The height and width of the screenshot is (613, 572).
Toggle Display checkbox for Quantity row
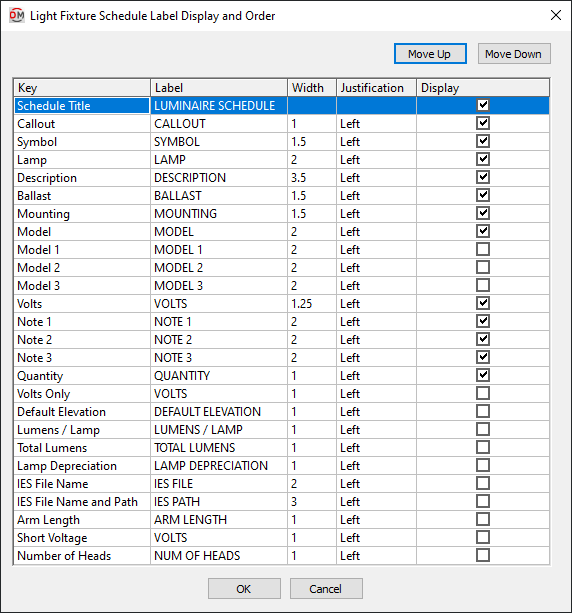(483, 375)
